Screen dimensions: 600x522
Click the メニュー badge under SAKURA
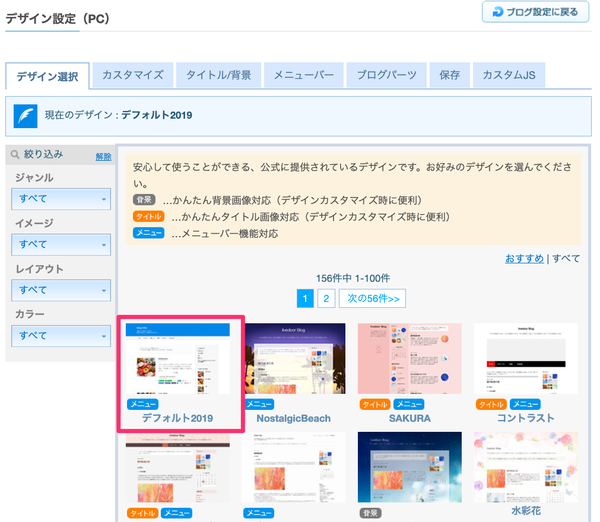[409, 404]
